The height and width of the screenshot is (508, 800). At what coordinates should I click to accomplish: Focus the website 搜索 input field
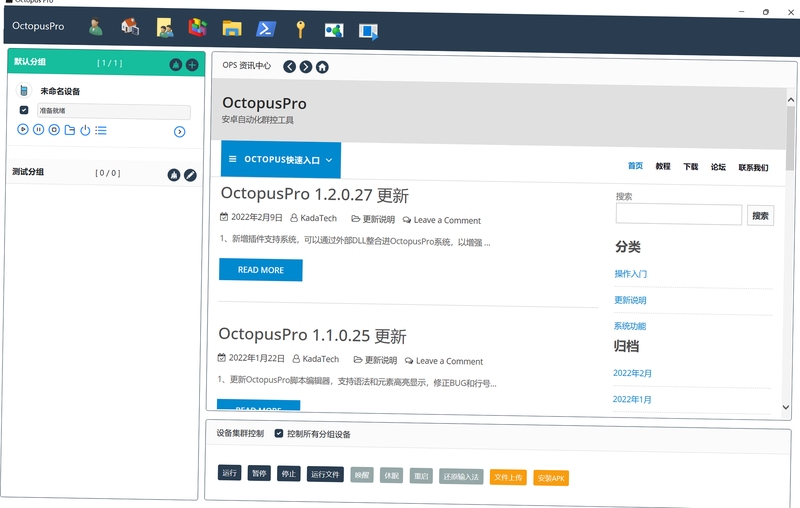coord(679,214)
